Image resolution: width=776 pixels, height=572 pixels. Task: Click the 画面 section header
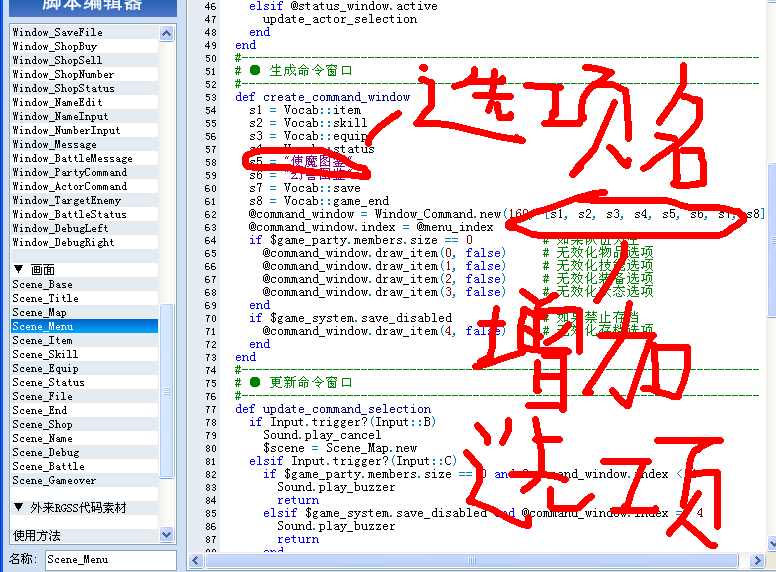(x=84, y=270)
